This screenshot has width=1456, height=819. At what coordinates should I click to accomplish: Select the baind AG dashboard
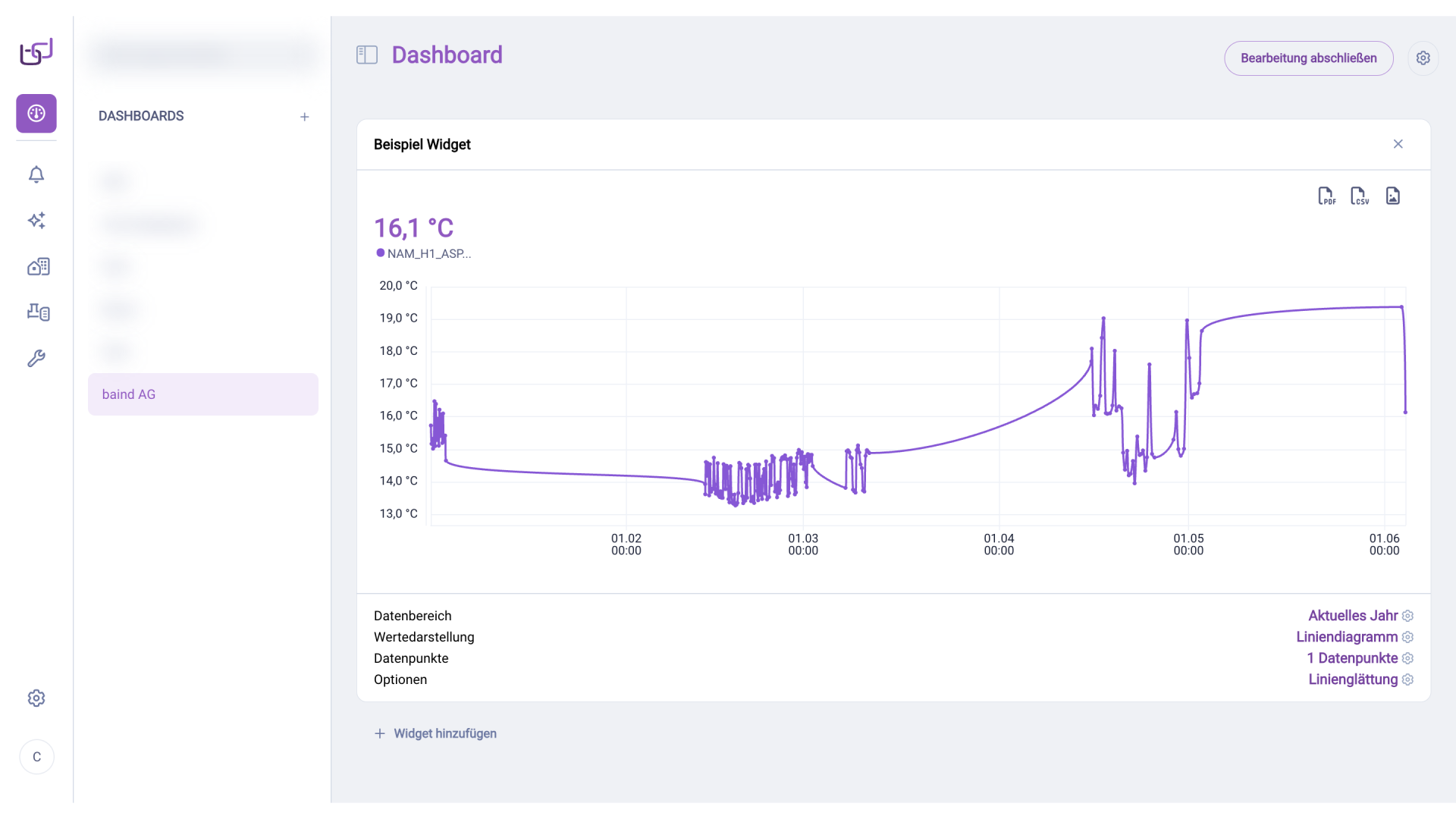(x=202, y=394)
